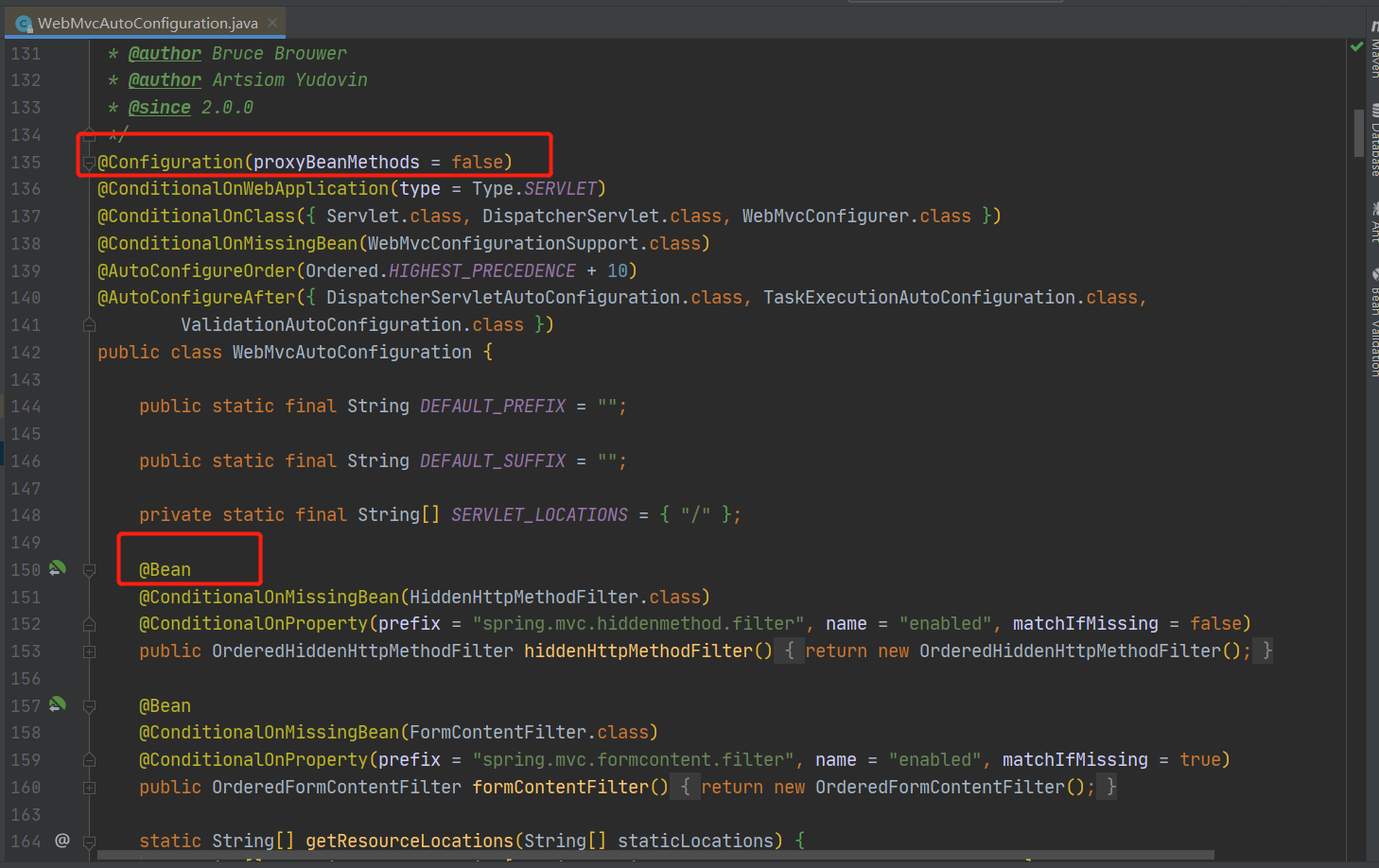Click the DEFAULT_PREFIX constant name
Screen dimensions: 1379x868
click(x=493, y=406)
